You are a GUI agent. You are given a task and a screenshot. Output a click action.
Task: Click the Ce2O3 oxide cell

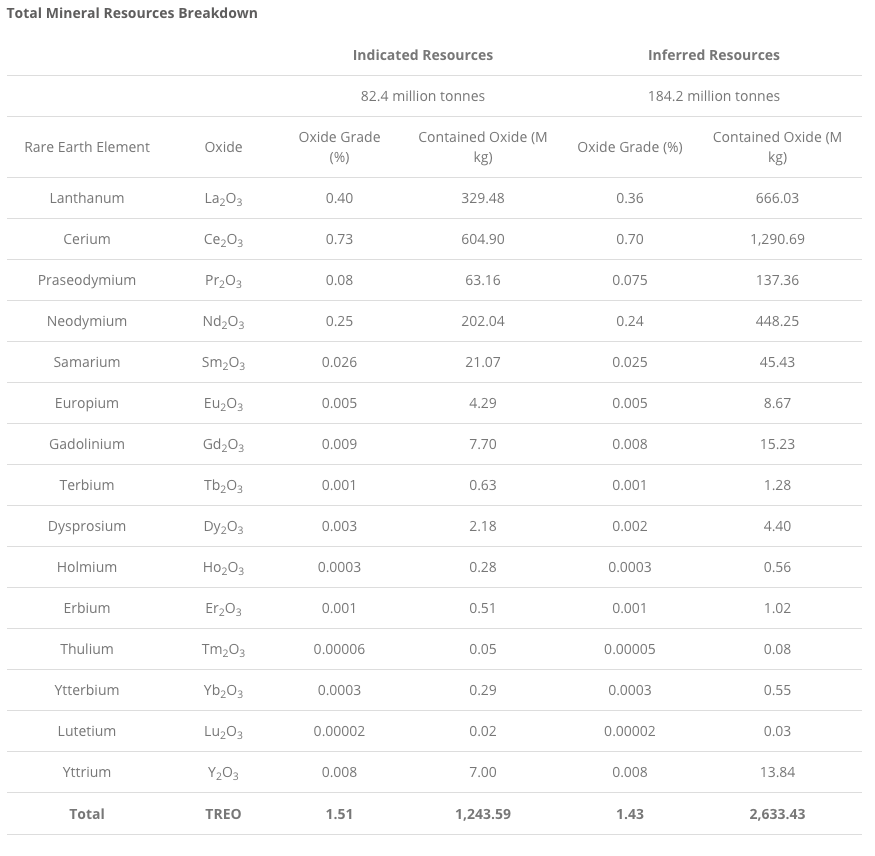tap(223, 240)
